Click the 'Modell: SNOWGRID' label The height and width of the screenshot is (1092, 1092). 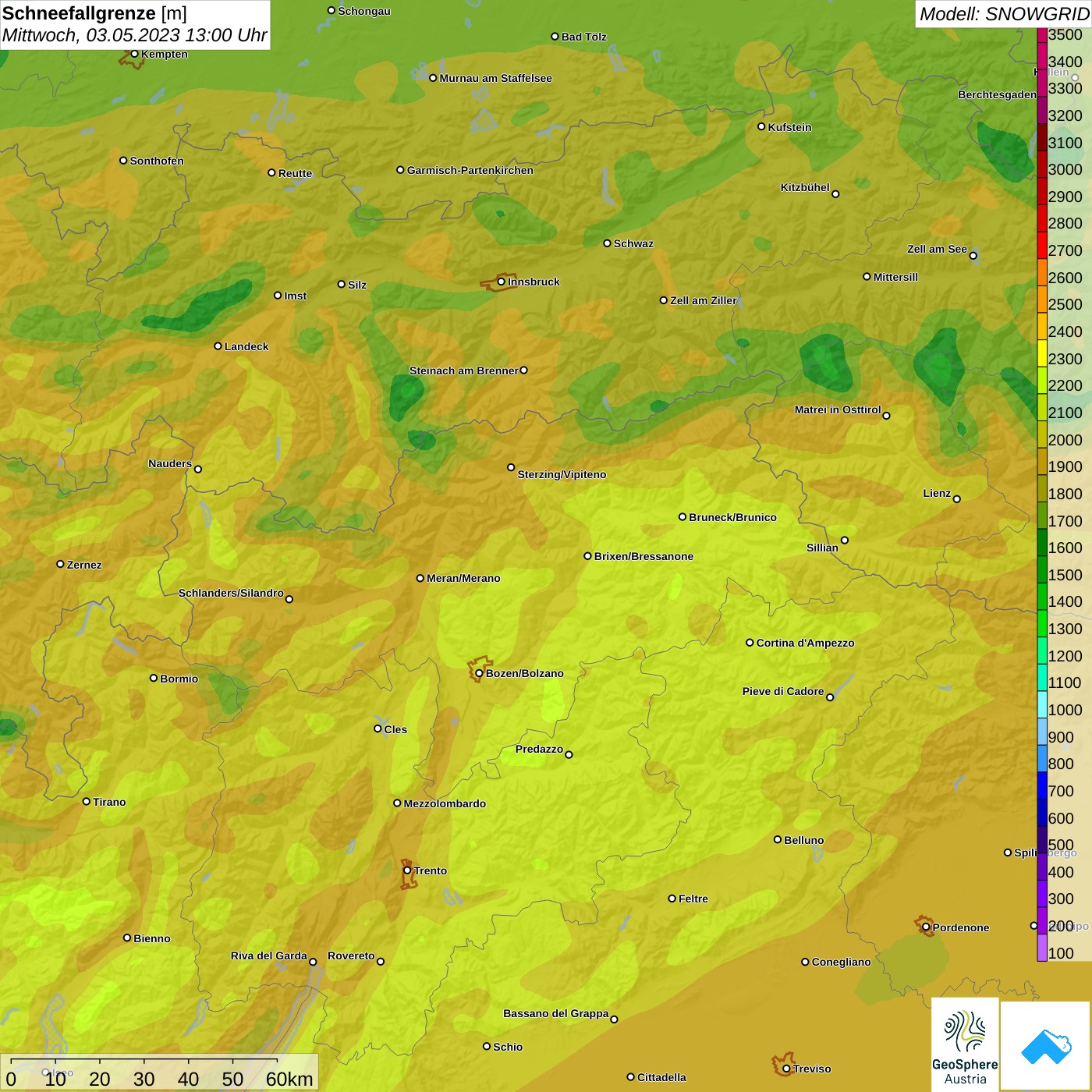[x=1004, y=14]
